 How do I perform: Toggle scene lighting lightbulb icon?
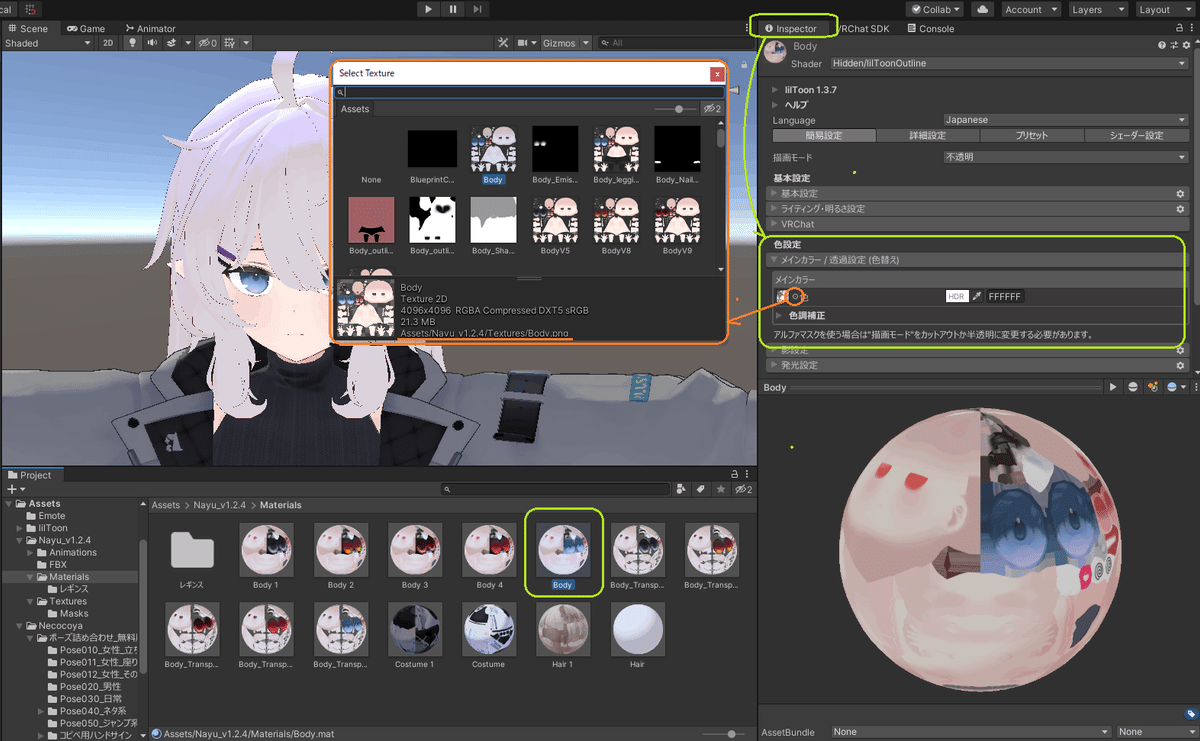coord(132,43)
